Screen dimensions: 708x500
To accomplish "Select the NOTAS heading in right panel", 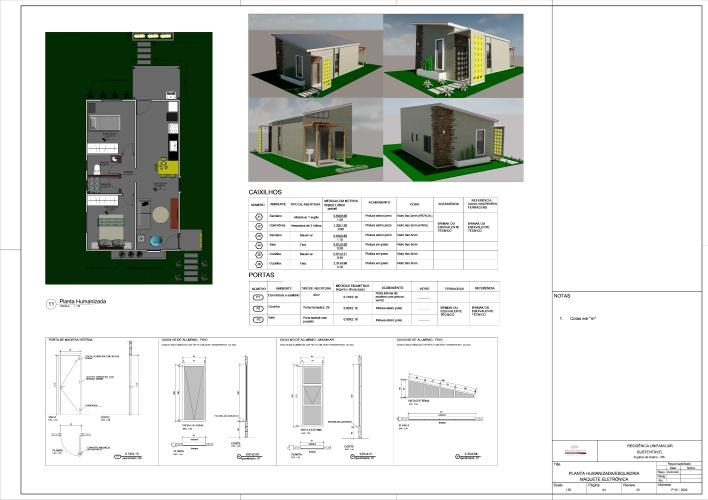I will (x=561, y=296).
